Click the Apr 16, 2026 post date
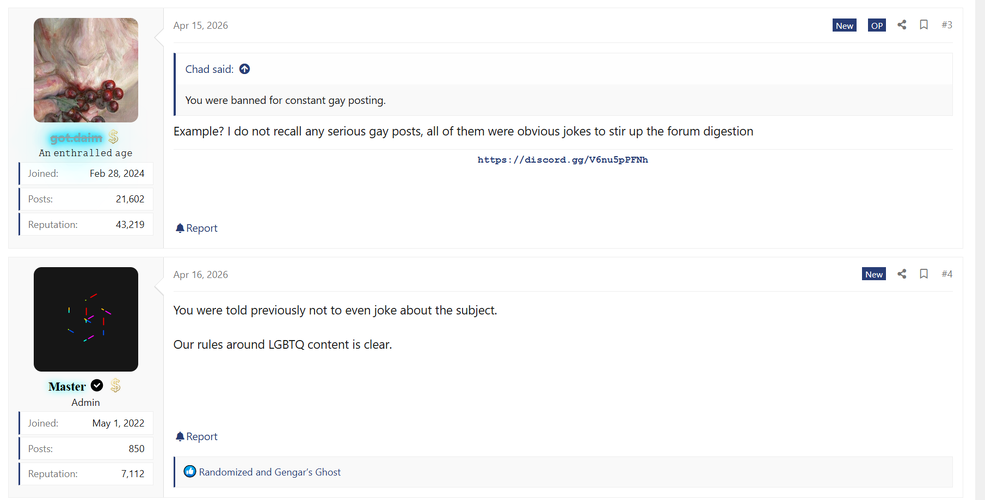 click(200, 274)
